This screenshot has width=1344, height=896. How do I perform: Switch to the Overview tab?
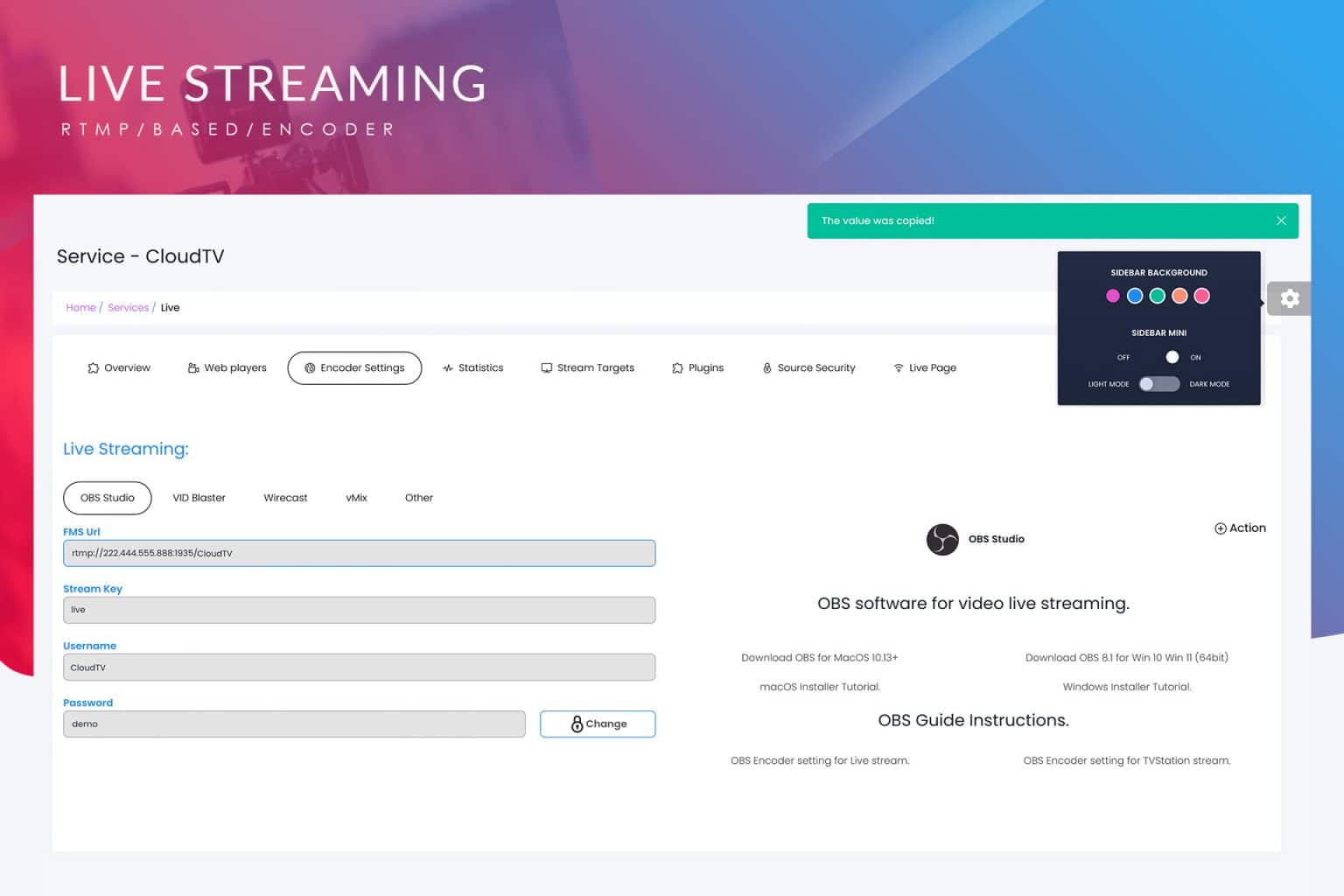point(118,367)
